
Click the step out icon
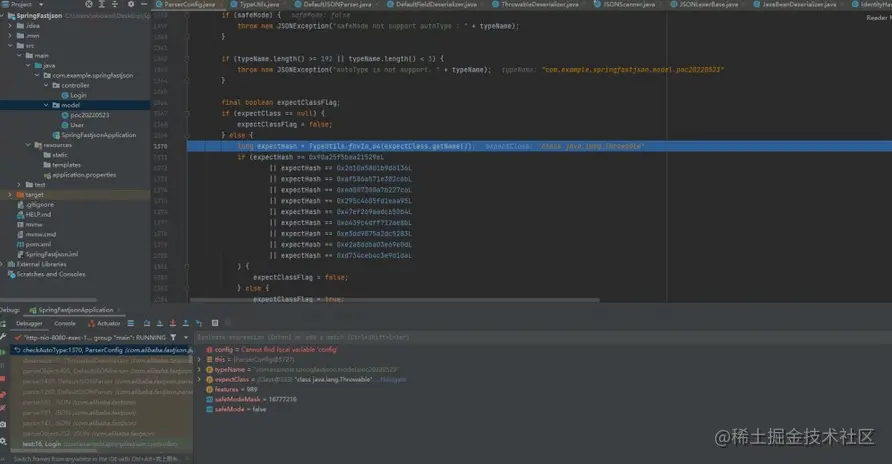pyautogui.click(x=185, y=323)
